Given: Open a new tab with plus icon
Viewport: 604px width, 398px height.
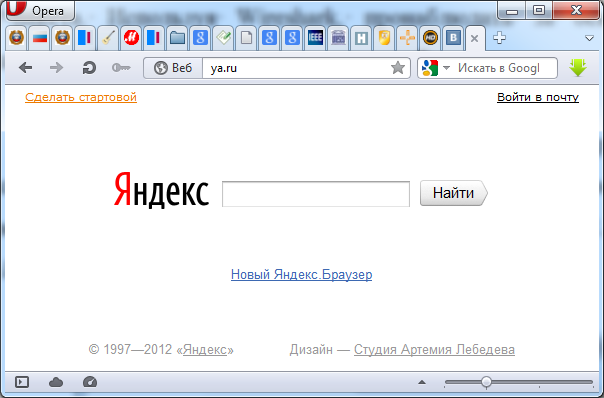Looking at the screenshot, I should (499, 38).
